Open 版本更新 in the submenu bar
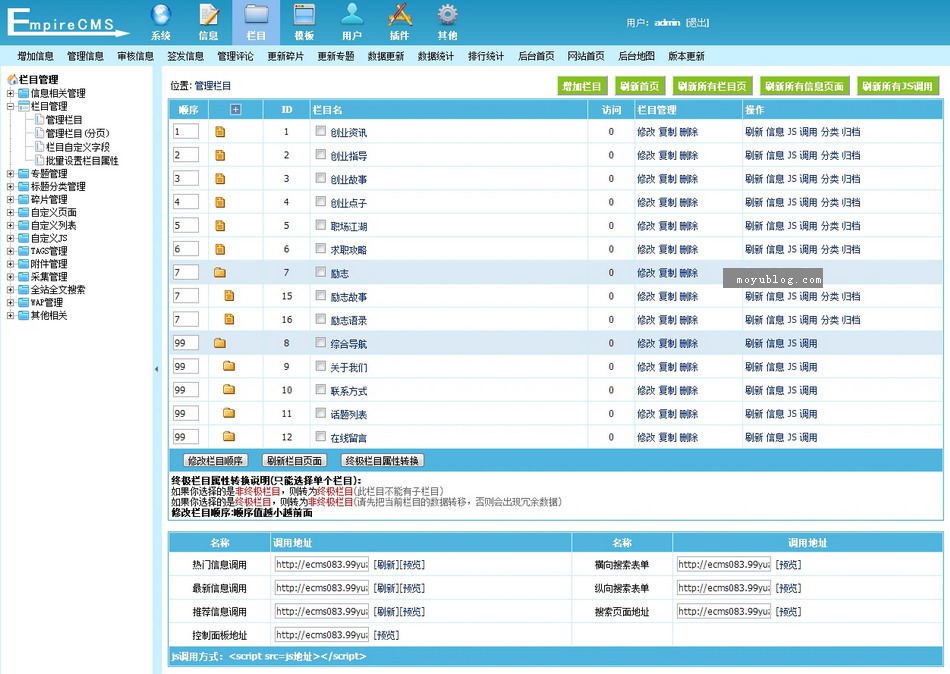Screen dimensions: 950x674 coord(686,56)
